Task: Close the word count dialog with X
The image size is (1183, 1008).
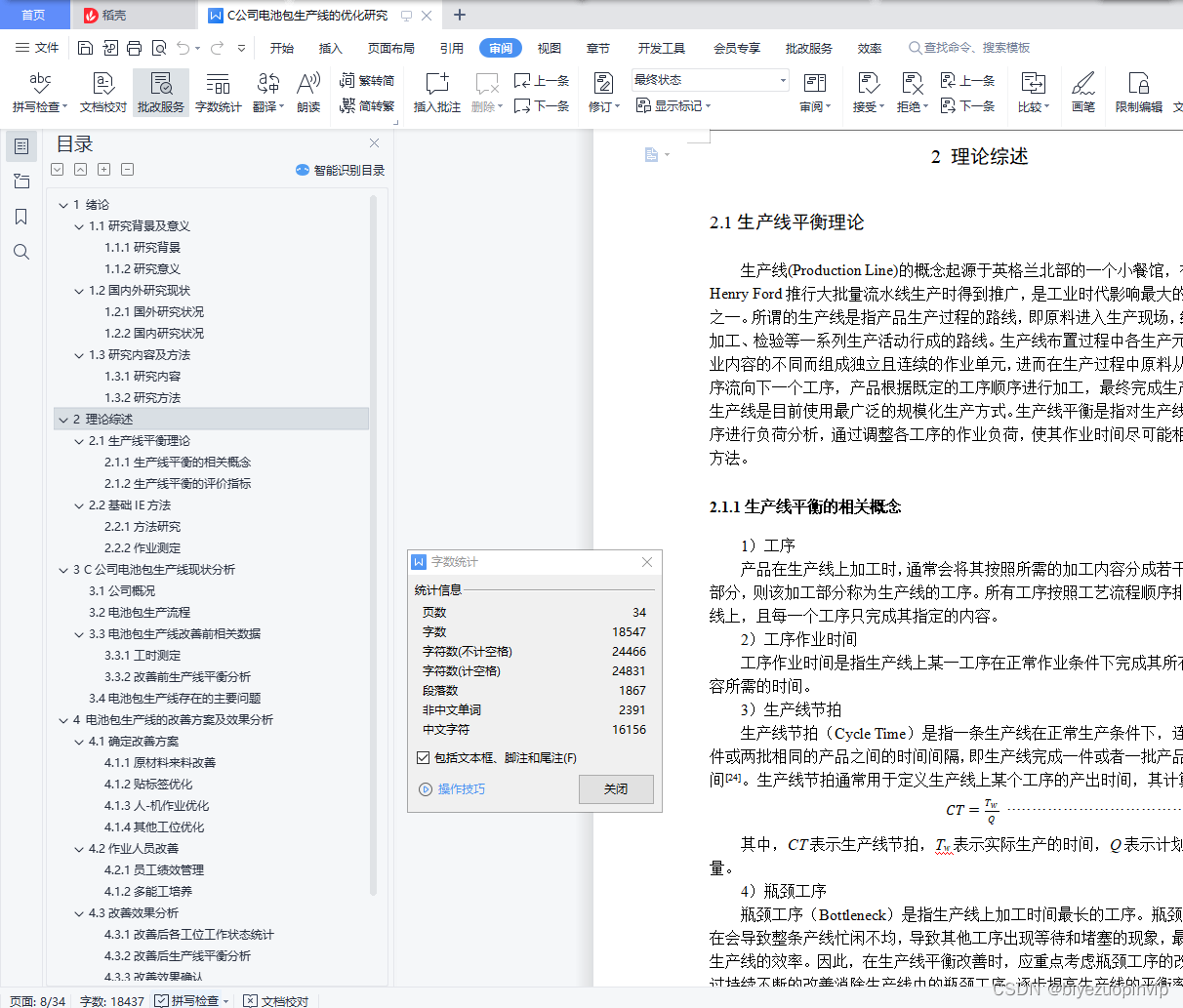Action: [x=647, y=562]
